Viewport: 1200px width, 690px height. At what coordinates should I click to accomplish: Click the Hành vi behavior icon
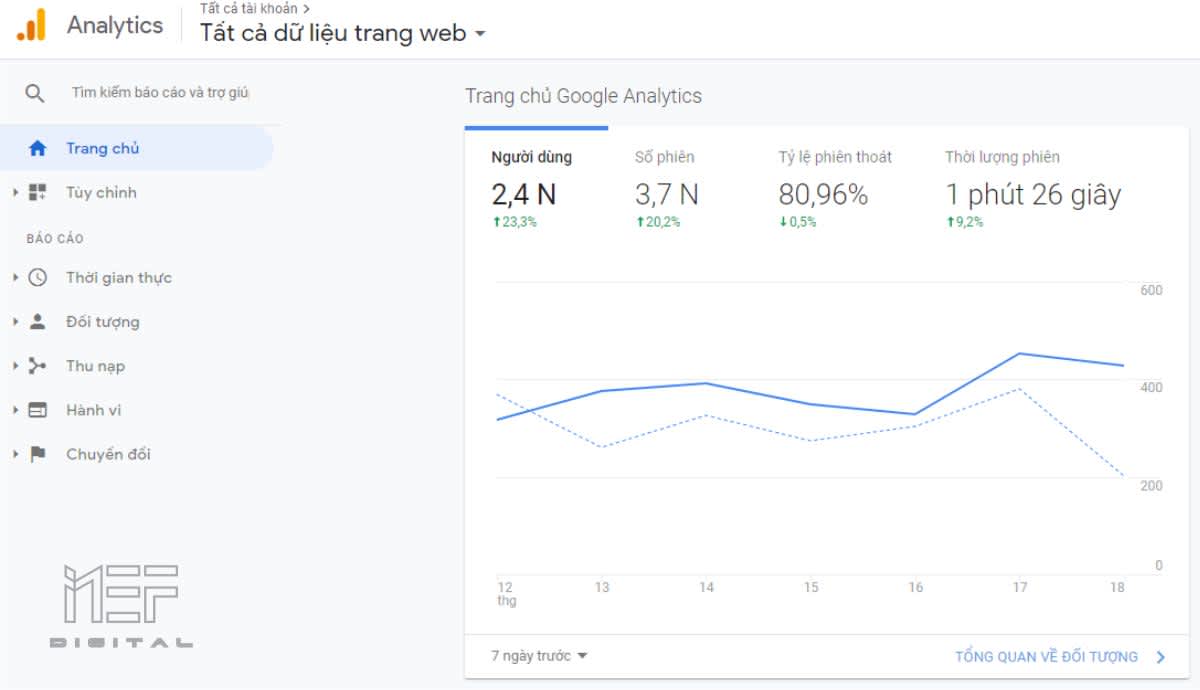(38, 410)
